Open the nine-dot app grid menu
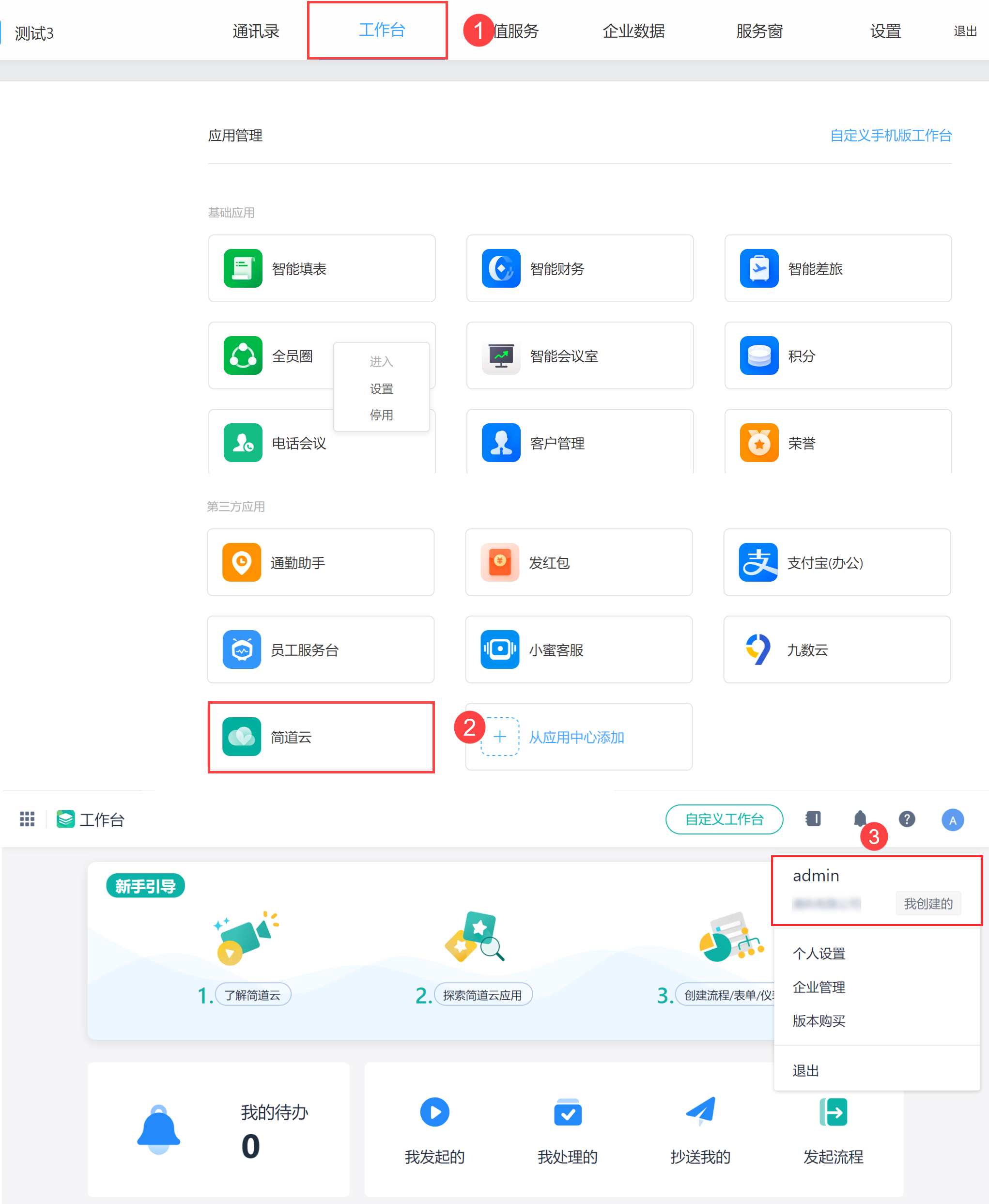Image resolution: width=989 pixels, height=1204 pixels. (27, 819)
